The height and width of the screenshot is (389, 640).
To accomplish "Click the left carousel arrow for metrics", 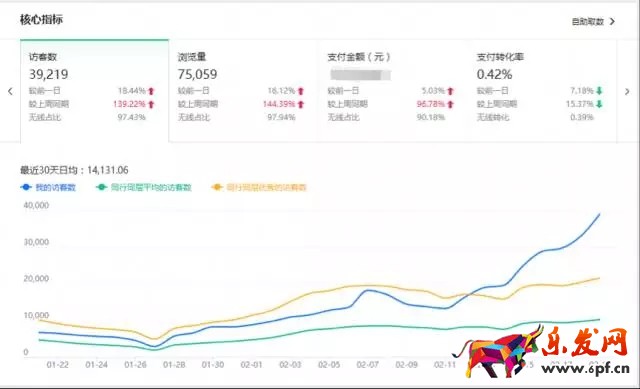I will (x=10, y=91).
